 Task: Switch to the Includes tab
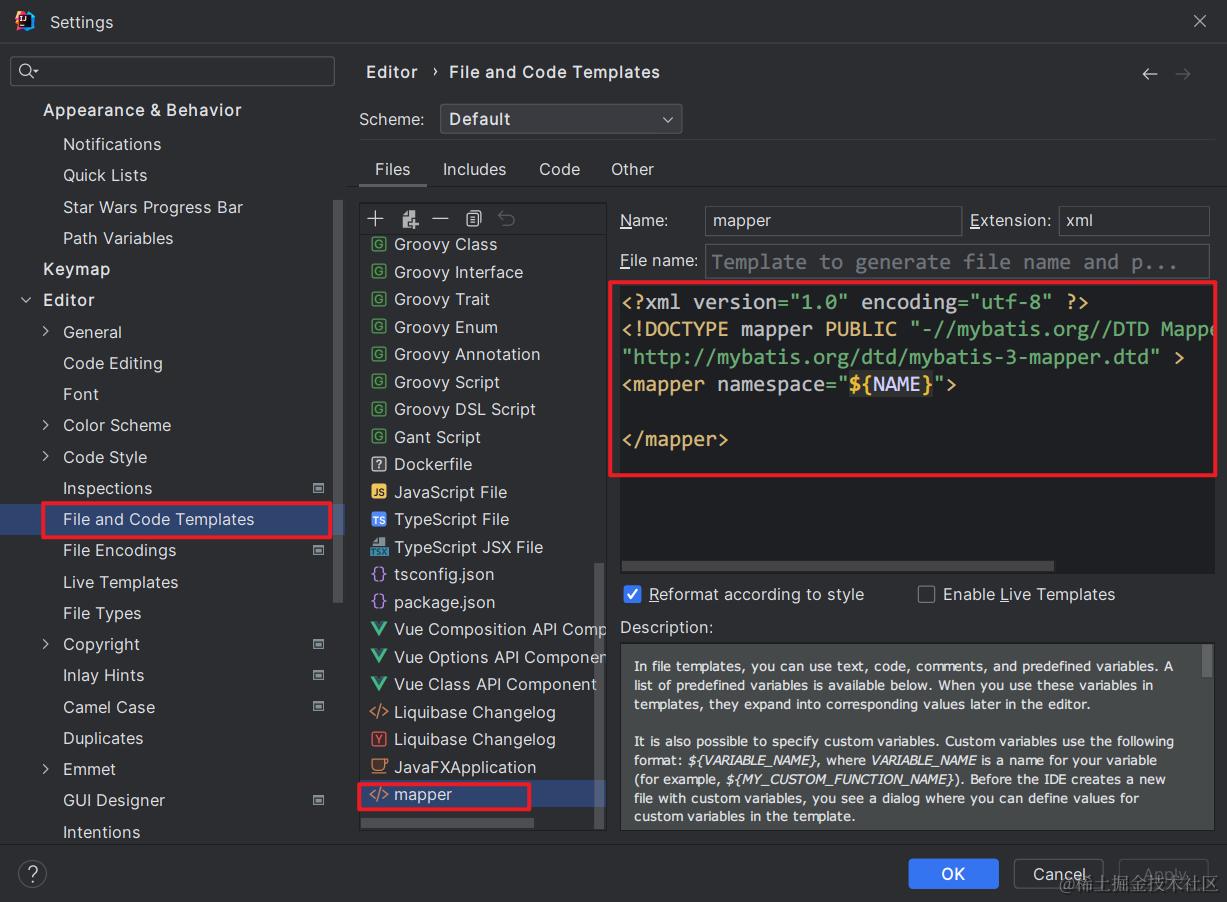474,169
